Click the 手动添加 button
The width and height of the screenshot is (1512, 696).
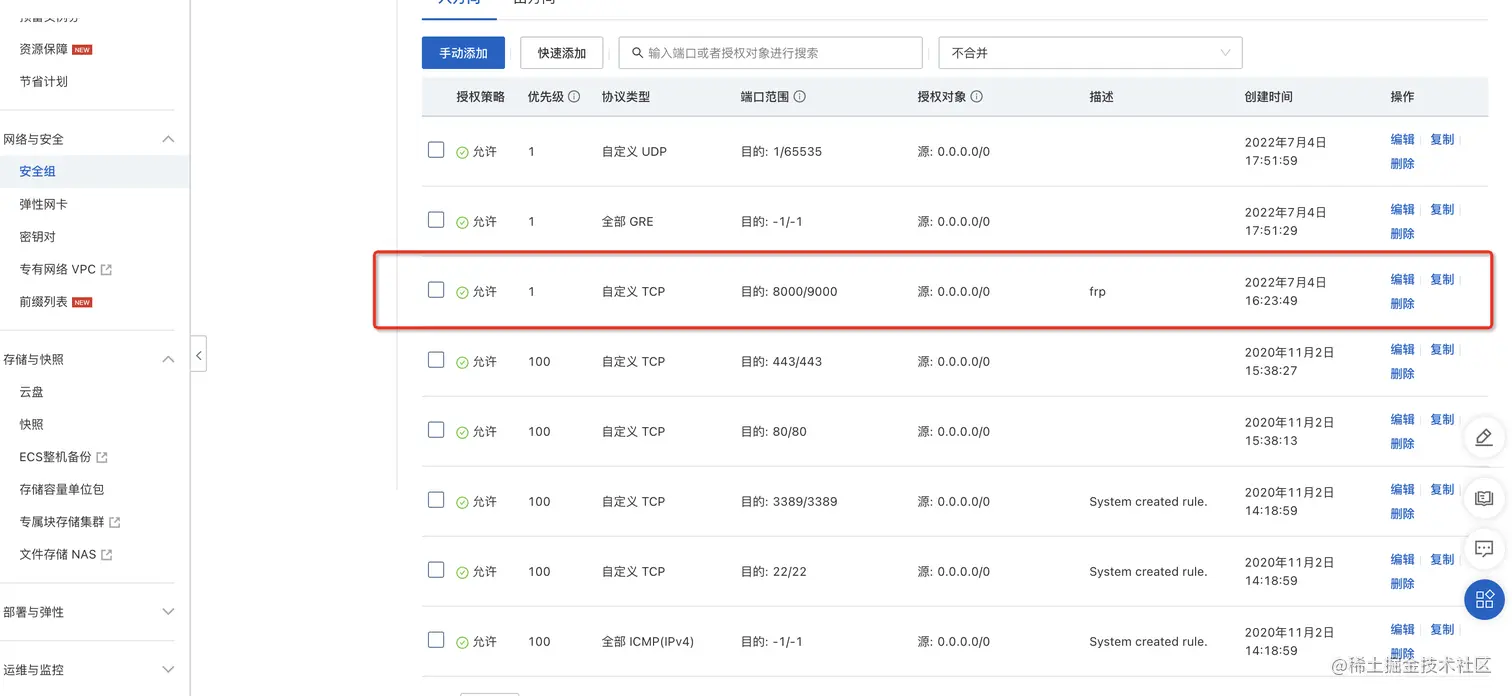[463, 53]
